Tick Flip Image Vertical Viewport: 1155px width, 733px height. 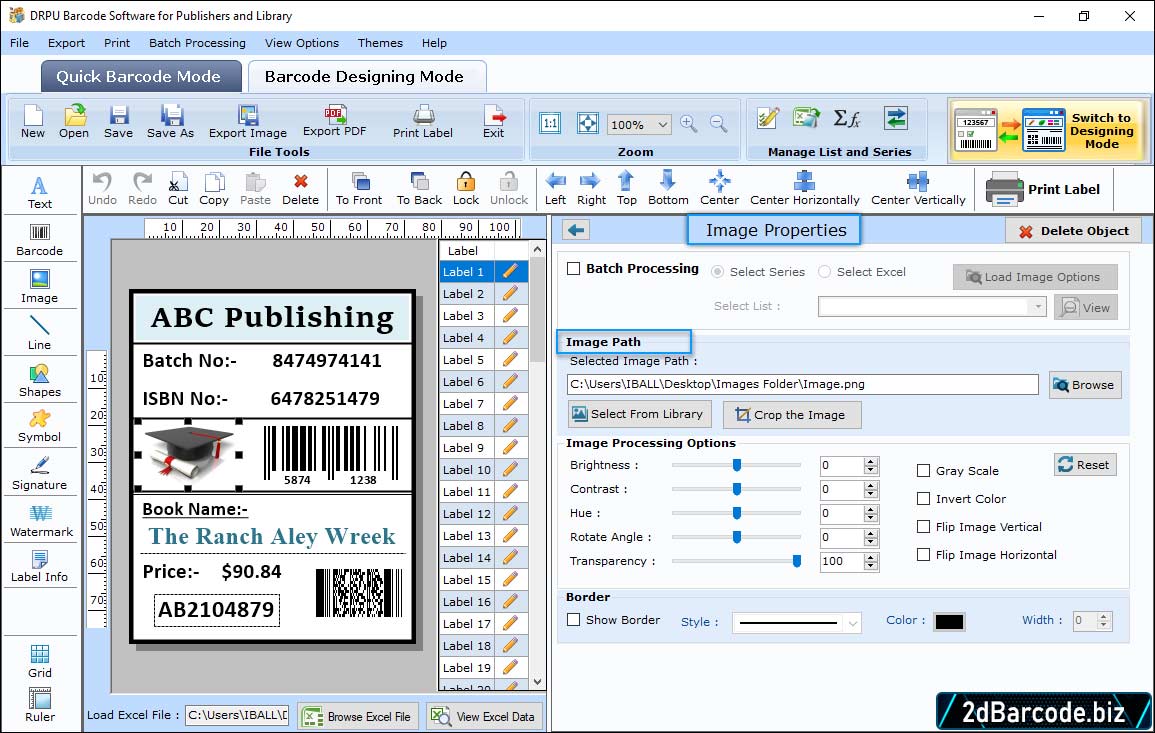(x=923, y=527)
